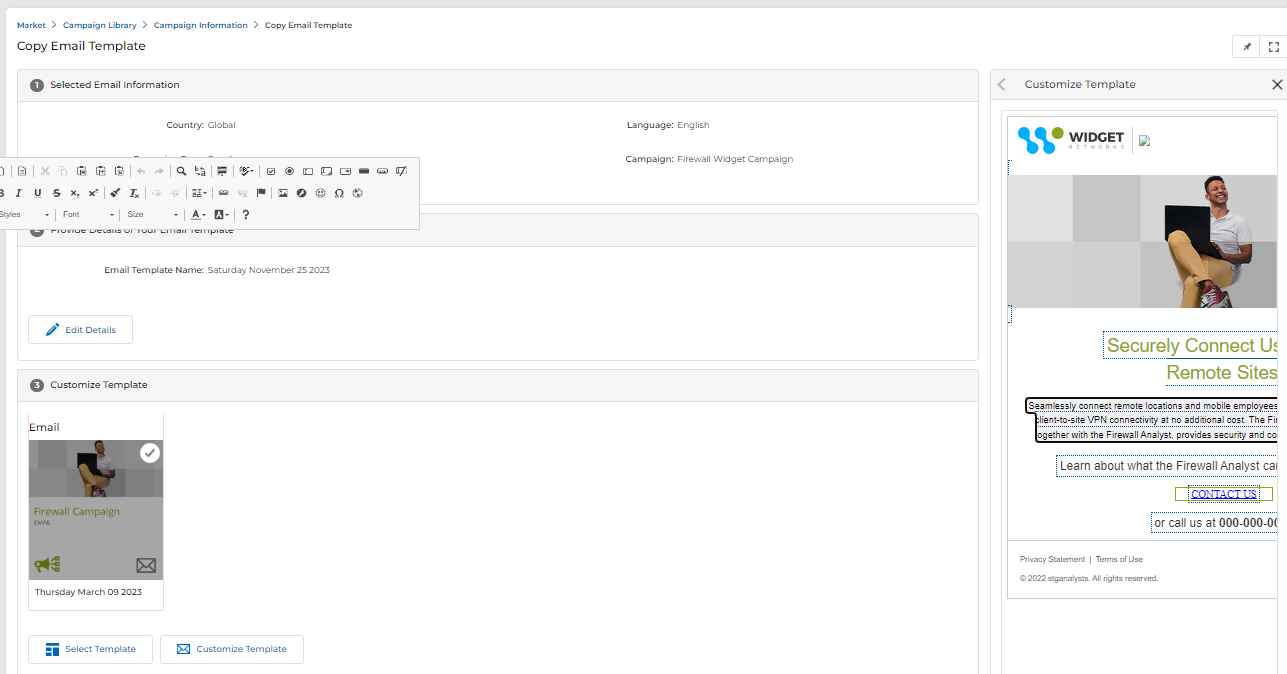Click the Securely Connect heading text
The height and width of the screenshot is (674, 1287).
pos(1193,346)
